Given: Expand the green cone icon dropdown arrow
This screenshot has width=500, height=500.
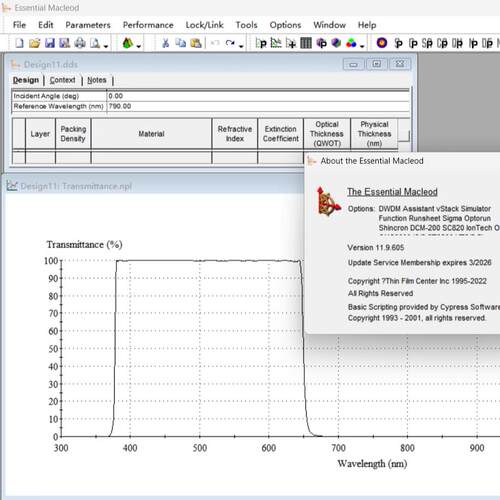Looking at the screenshot, I should [139, 46].
